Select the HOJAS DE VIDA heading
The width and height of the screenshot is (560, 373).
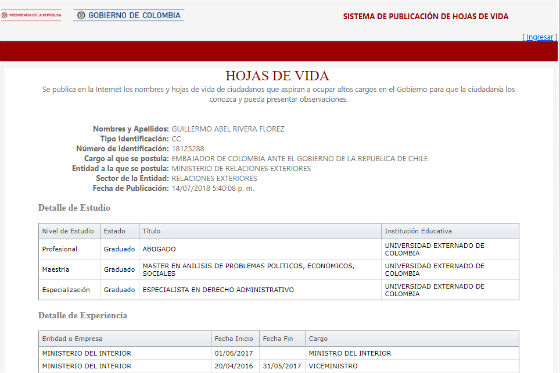[277, 76]
